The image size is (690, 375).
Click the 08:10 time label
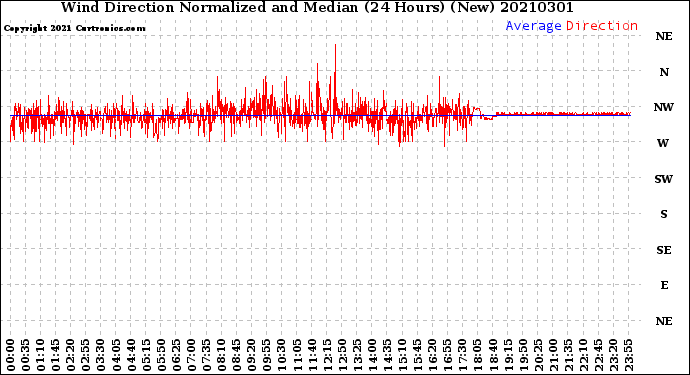222,355
